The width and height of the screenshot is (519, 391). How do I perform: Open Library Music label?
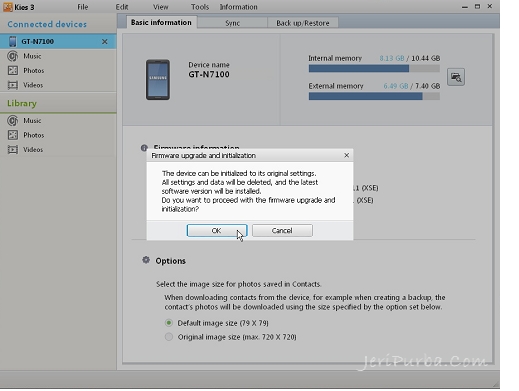(32, 120)
